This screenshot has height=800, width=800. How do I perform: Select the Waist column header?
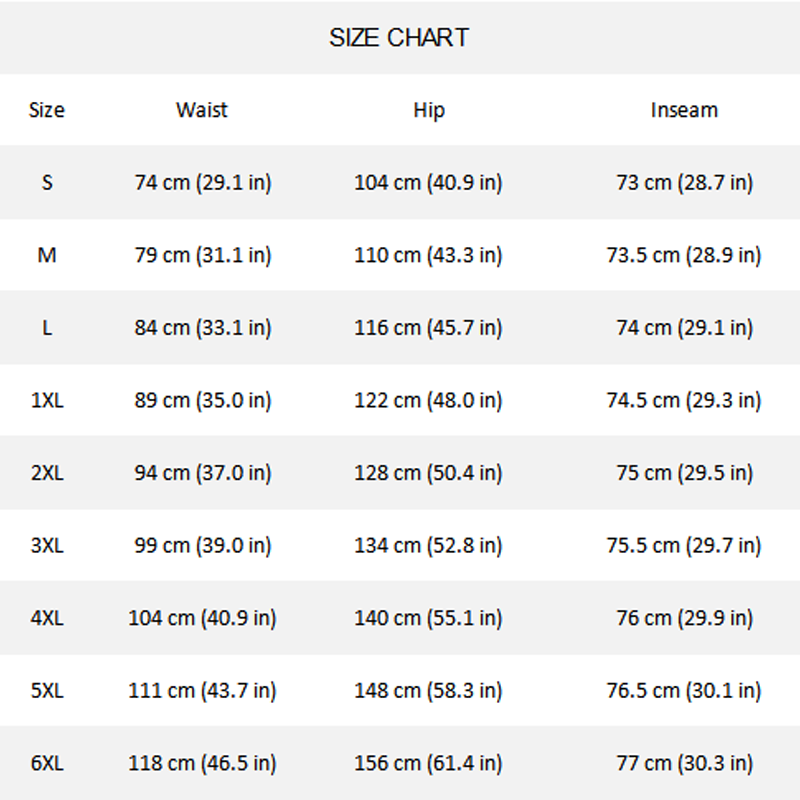tap(202, 110)
